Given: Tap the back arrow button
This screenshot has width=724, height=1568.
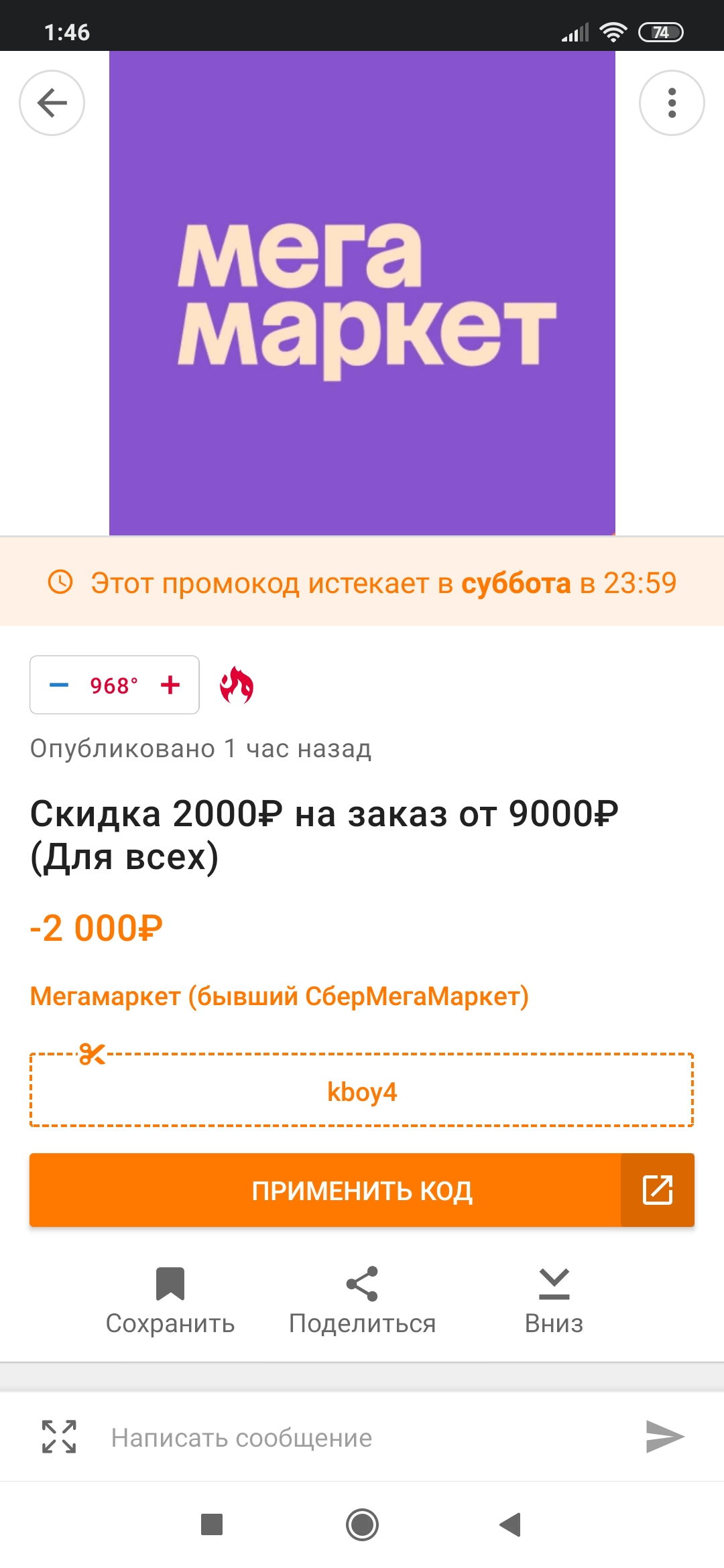Looking at the screenshot, I should (x=52, y=103).
